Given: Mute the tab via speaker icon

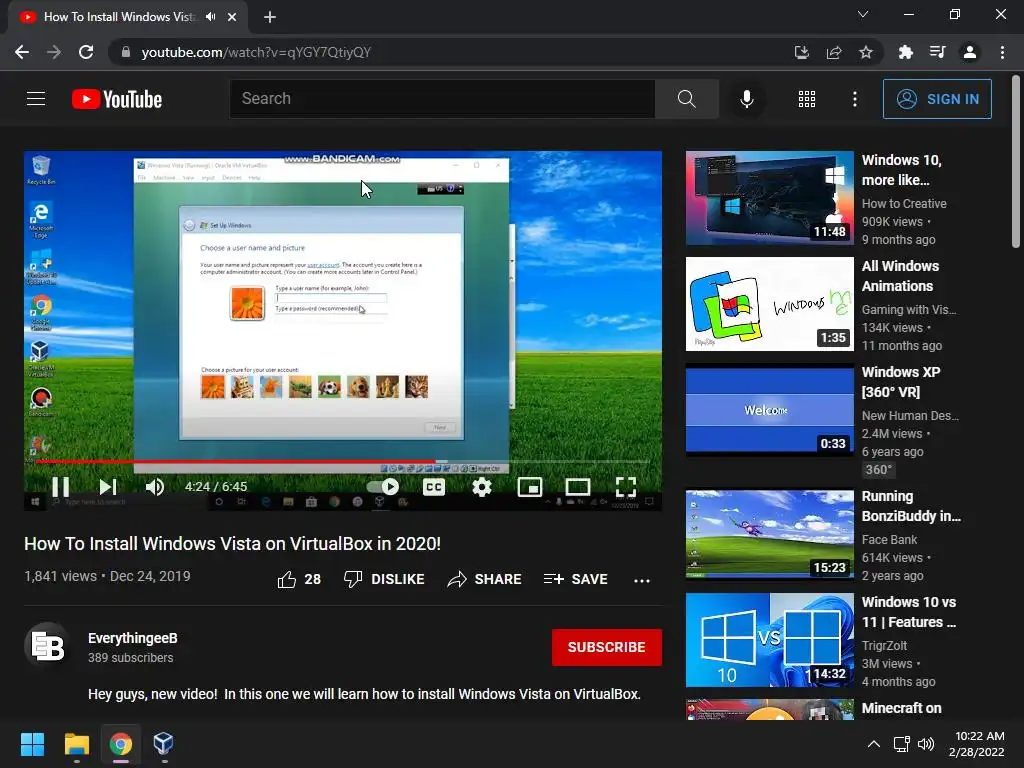Looking at the screenshot, I should coord(210,17).
